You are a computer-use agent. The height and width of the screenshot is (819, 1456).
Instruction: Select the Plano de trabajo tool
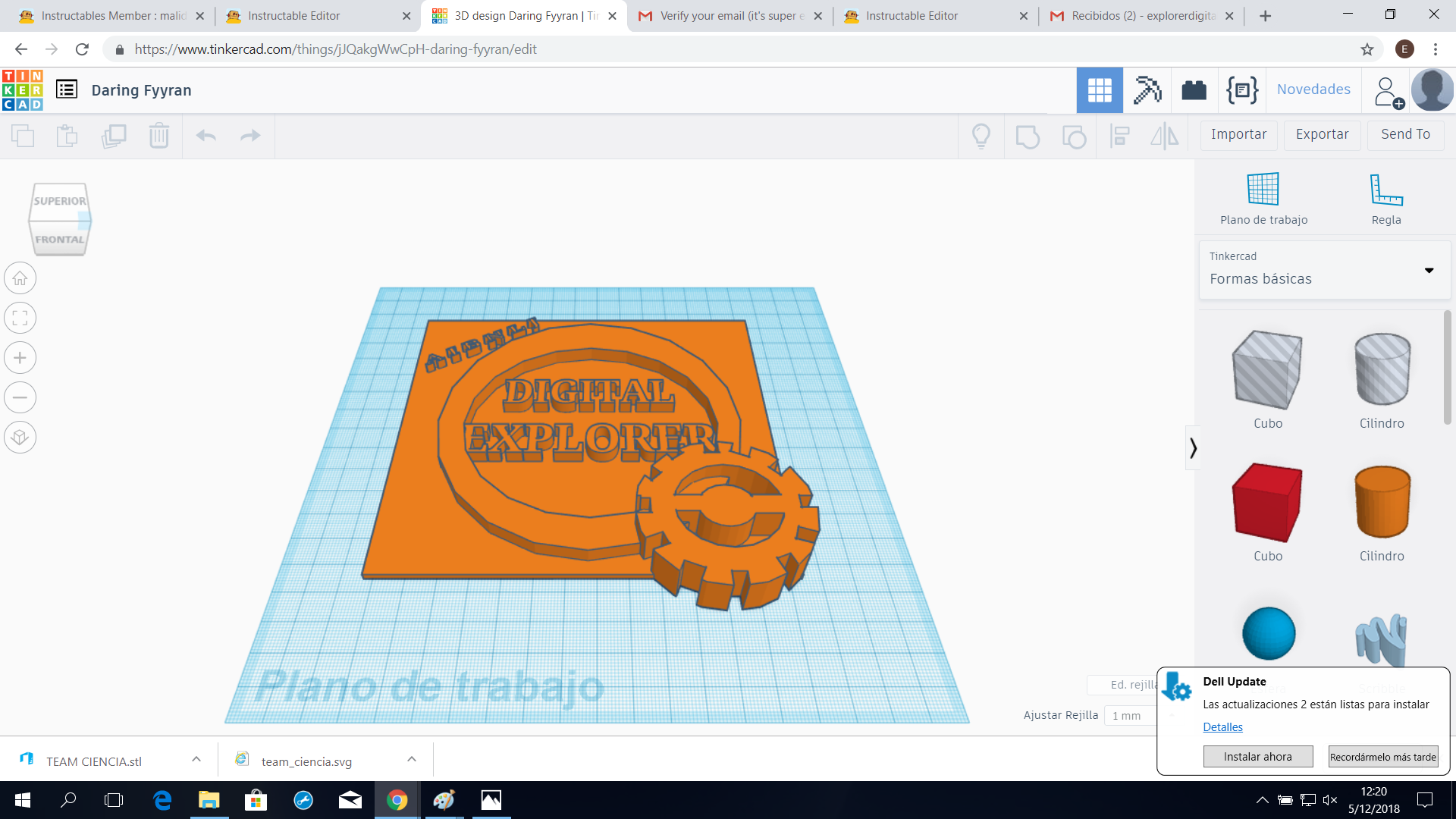tap(1263, 199)
